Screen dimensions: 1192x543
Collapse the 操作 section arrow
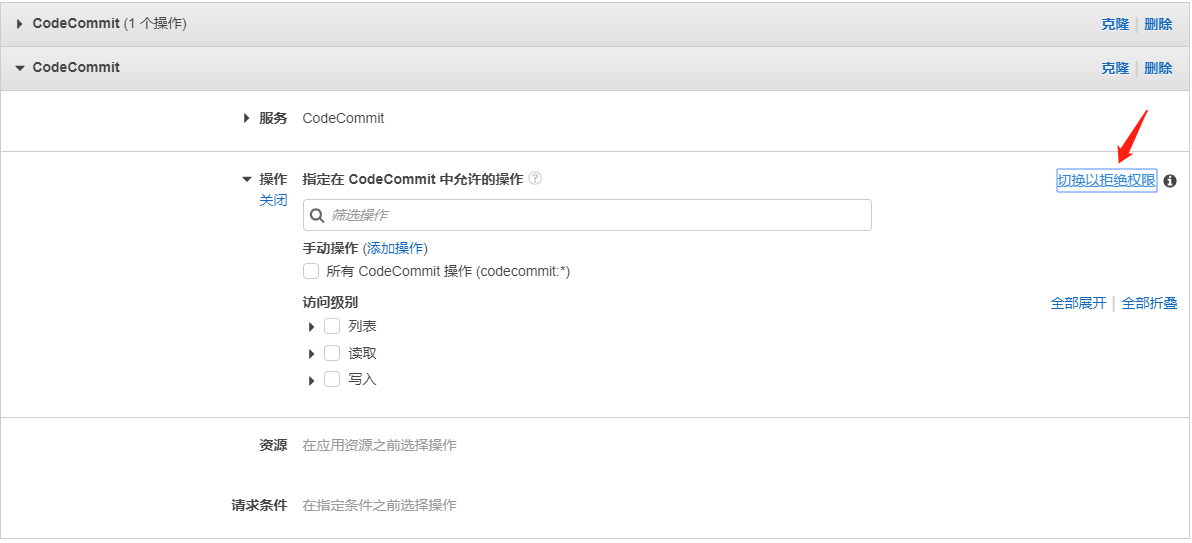[246, 179]
